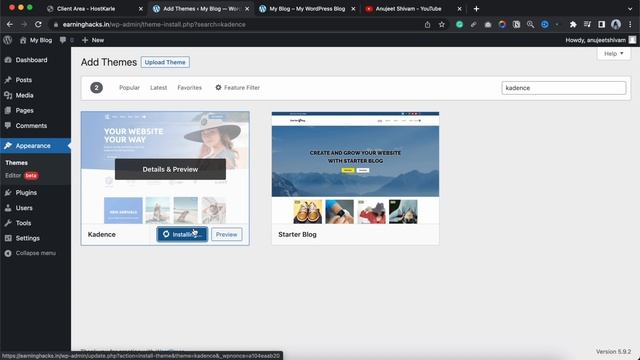Click the browser address bar URL
Screen dimensions: 640x360
click(x=154, y=24)
